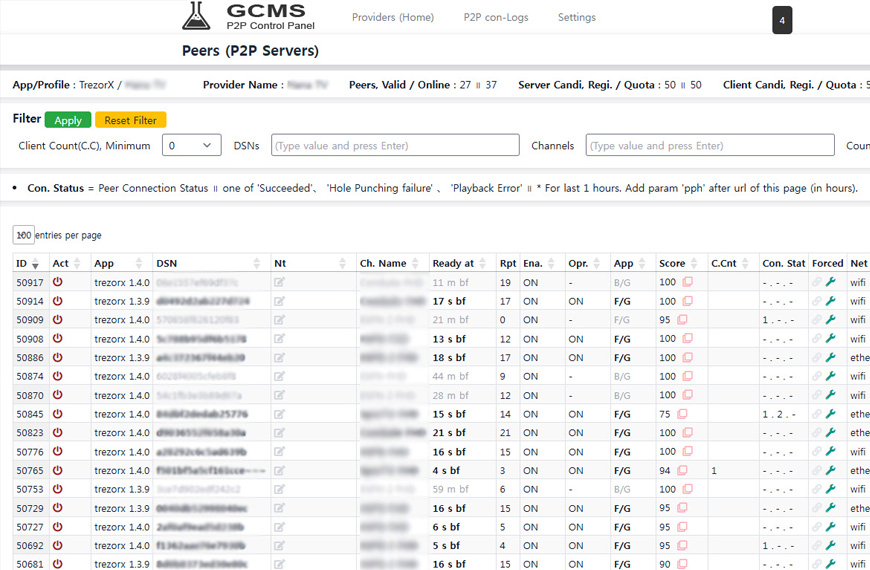Click the wrench icon for peer 50886

(830, 357)
